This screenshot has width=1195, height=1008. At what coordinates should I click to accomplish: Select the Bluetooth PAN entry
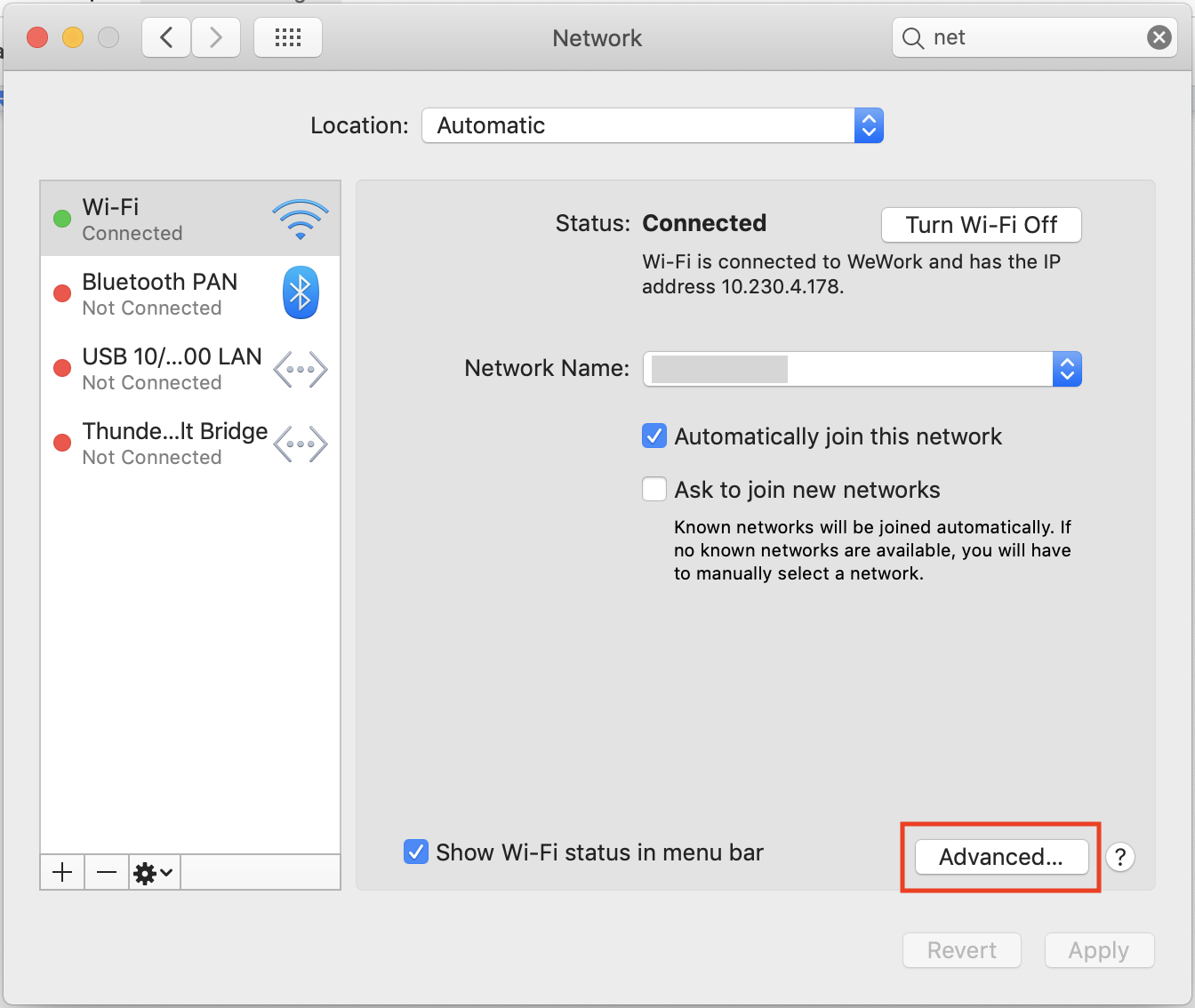[x=160, y=292]
